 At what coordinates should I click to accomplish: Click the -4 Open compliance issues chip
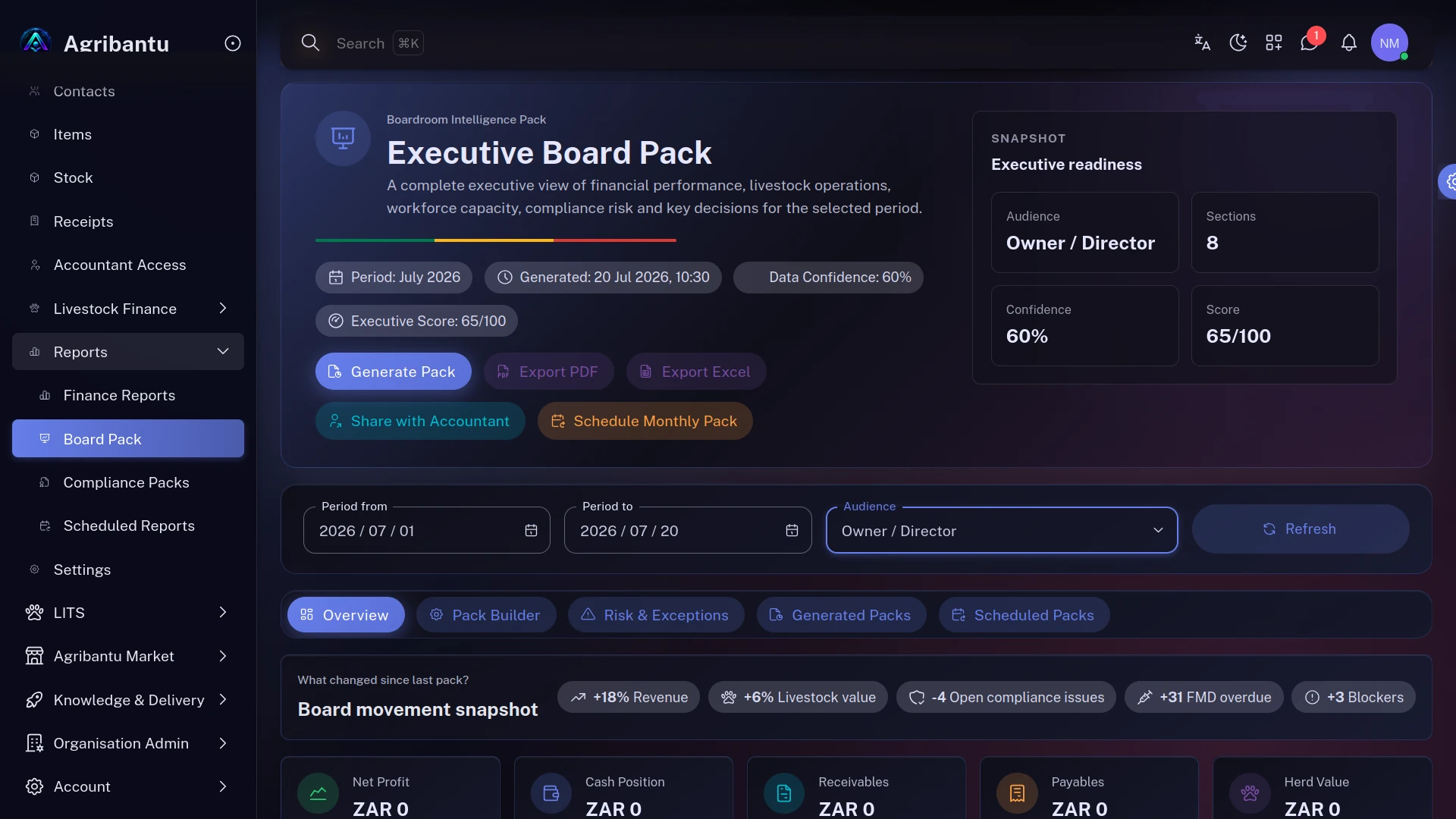pos(1006,698)
